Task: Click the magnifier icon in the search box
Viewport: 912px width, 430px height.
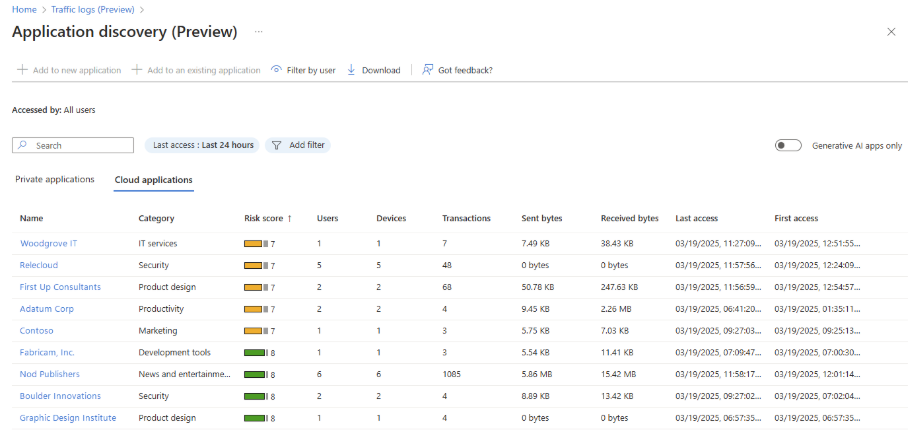Action: [x=23, y=145]
